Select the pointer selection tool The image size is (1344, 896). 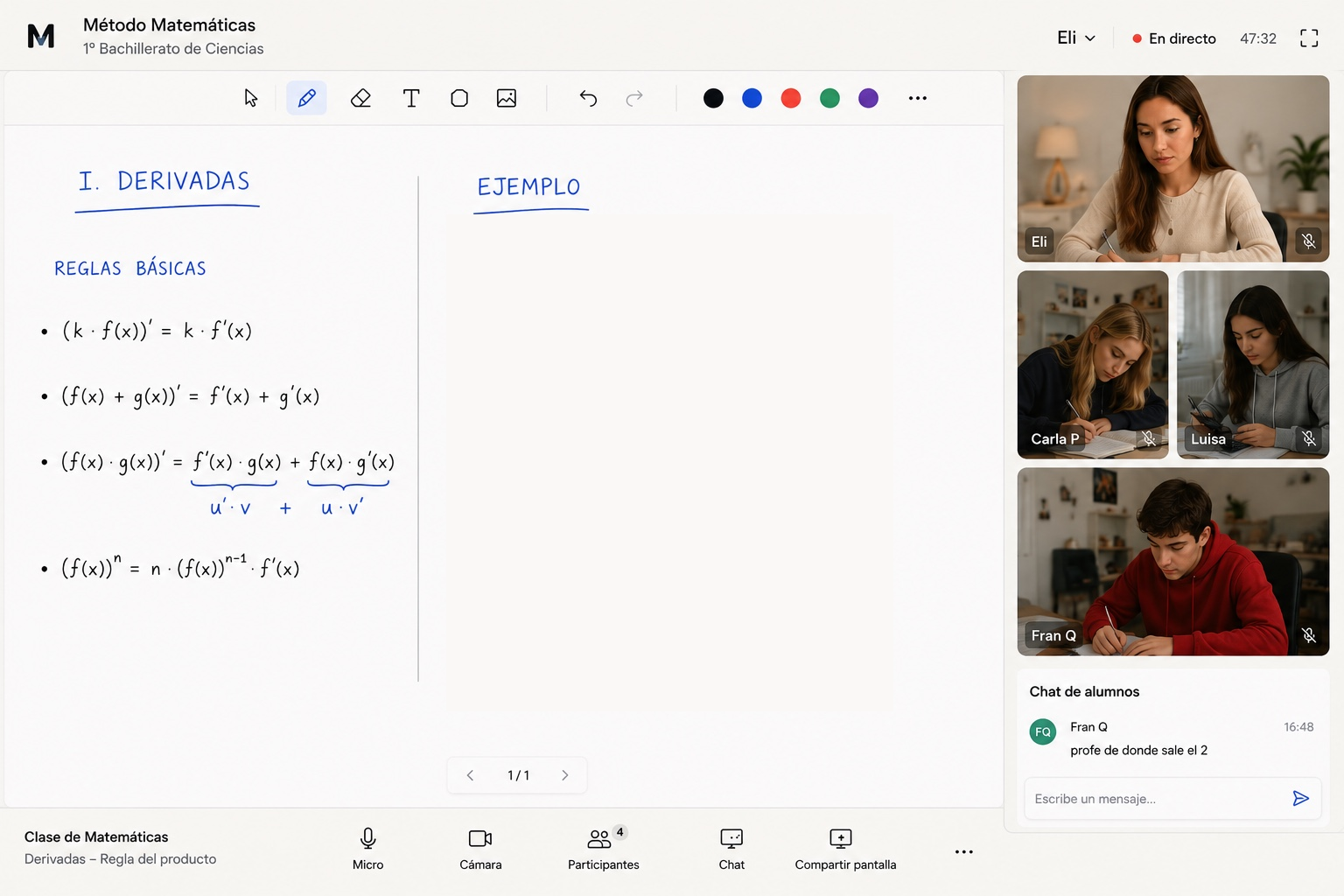point(251,98)
